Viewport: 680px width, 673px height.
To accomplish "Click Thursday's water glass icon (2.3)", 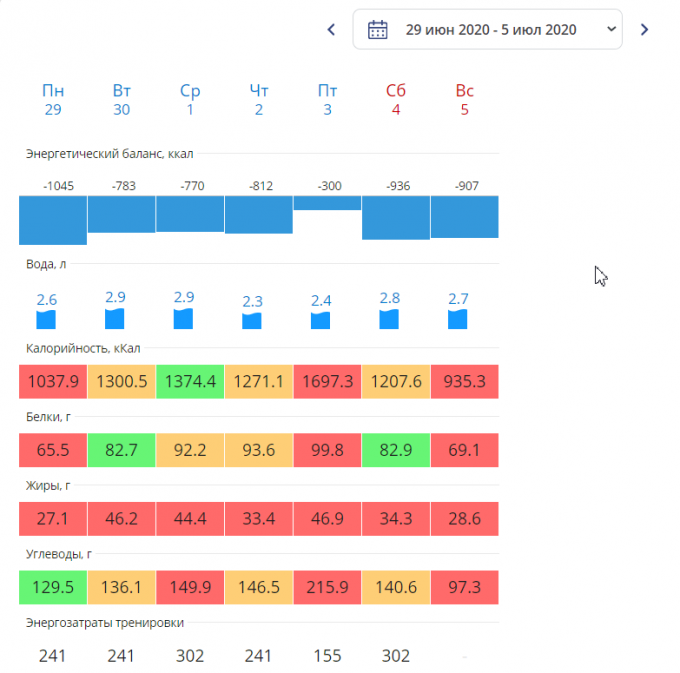I will [x=252, y=320].
